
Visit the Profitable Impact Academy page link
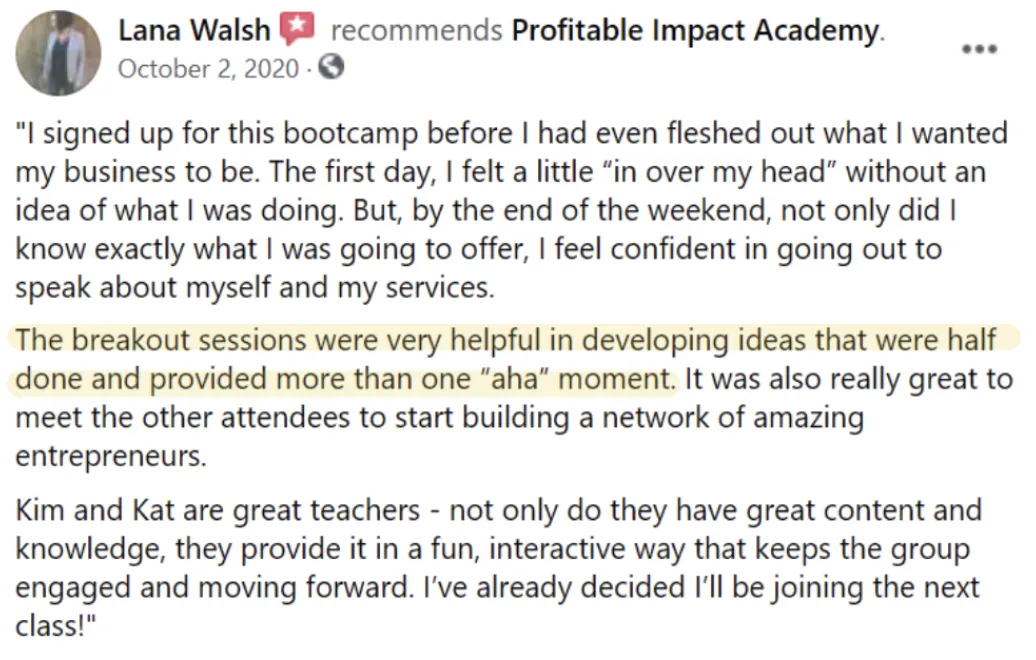click(x=696, y=30)
